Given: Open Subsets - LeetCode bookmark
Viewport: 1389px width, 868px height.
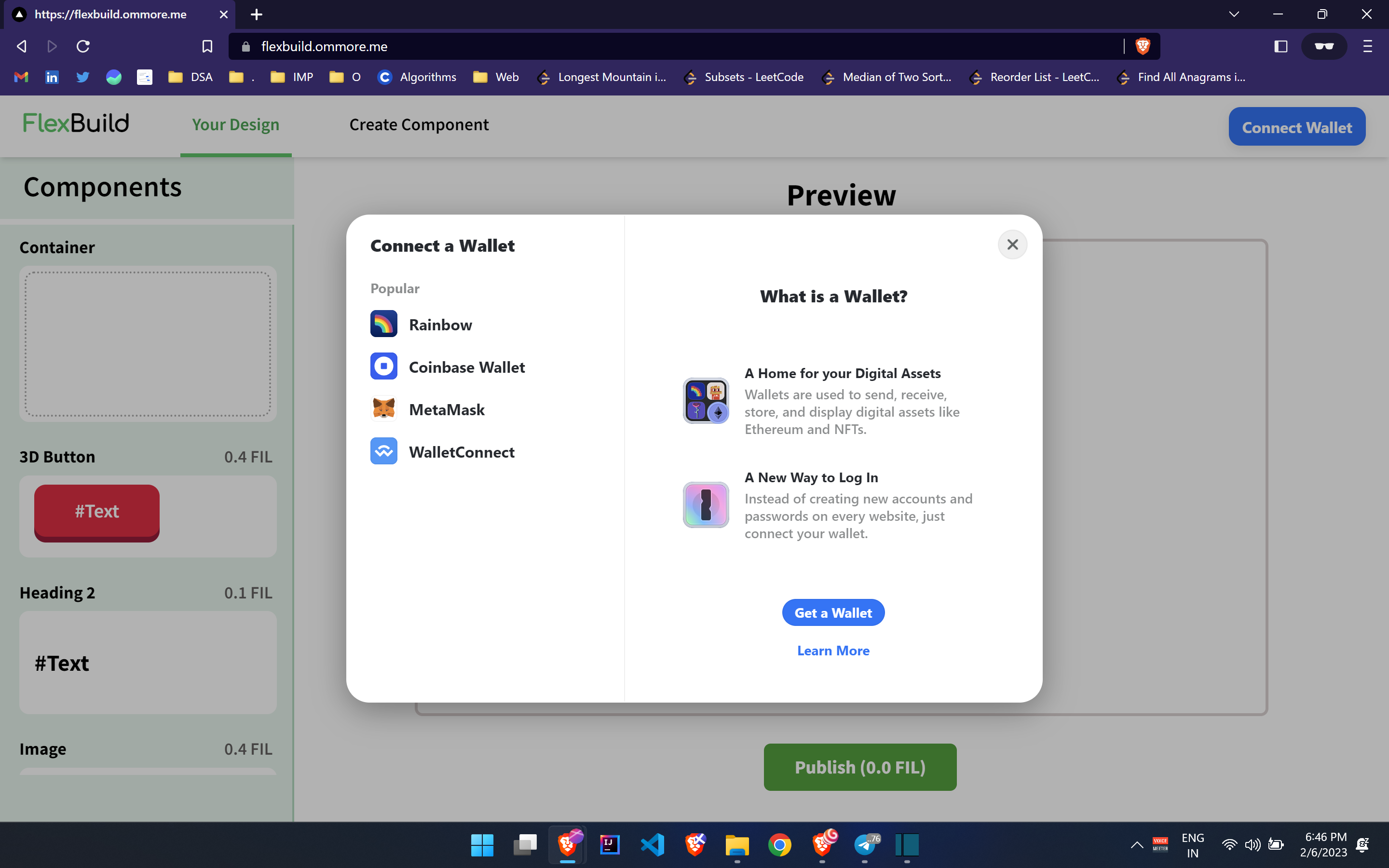Looking at the screenshot, I should [x=744, y=77].
